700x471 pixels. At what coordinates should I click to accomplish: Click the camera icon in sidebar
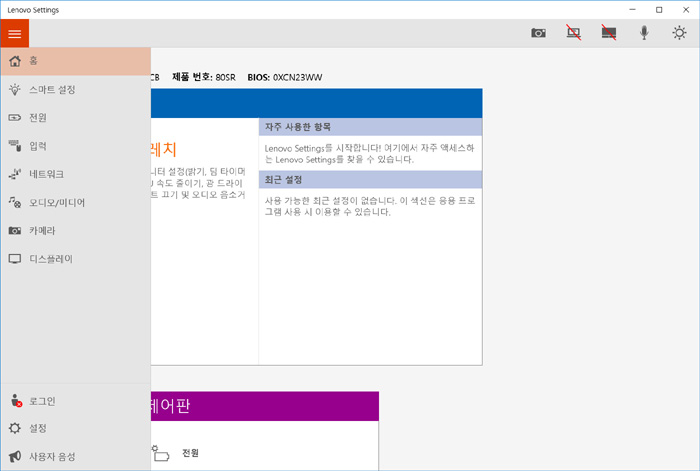point(15,231)
